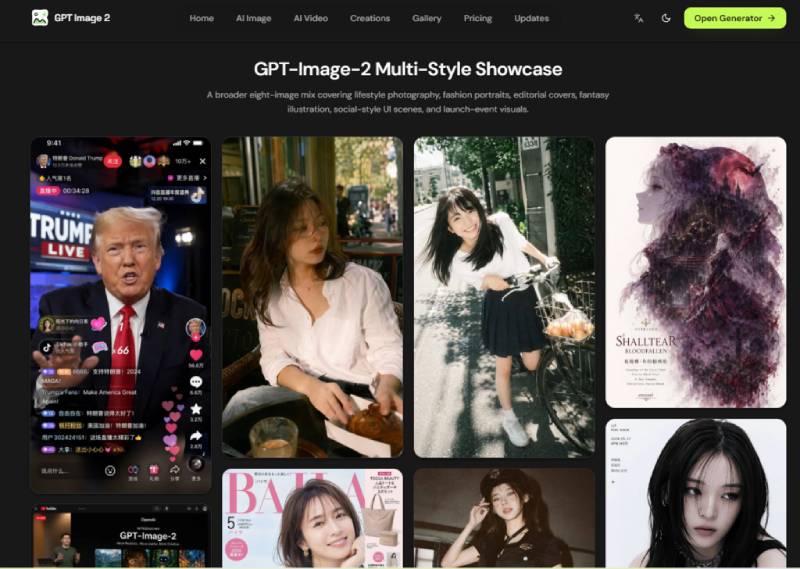
Task: Click the '00:34:28' livestream timer text
Action: click(76, 191)
